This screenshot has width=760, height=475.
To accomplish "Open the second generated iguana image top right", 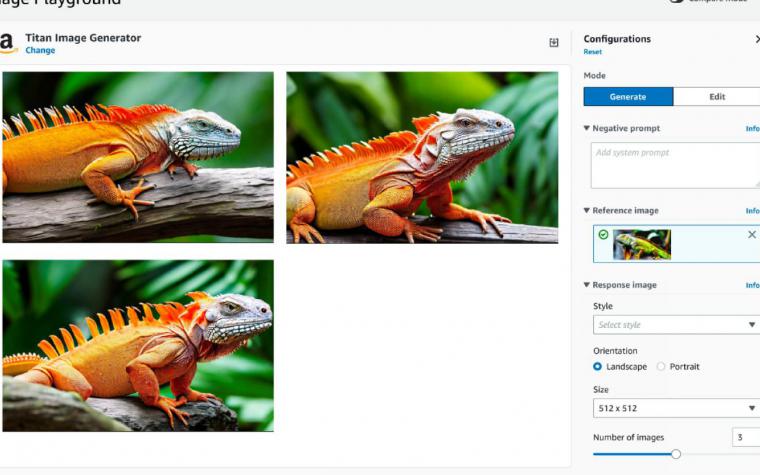I will [x=422, y=158].
